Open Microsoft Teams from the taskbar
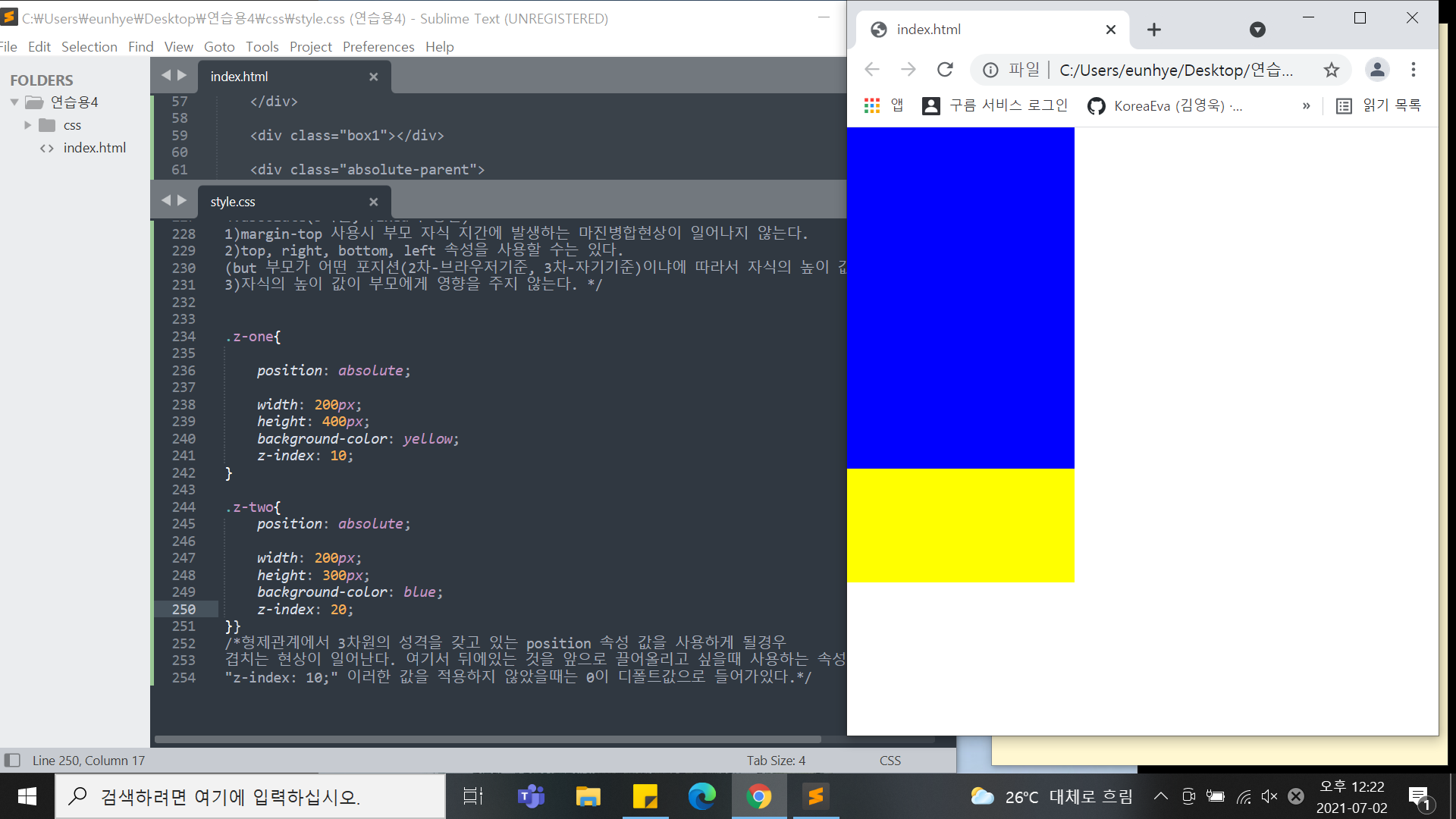 coord(531,796)
